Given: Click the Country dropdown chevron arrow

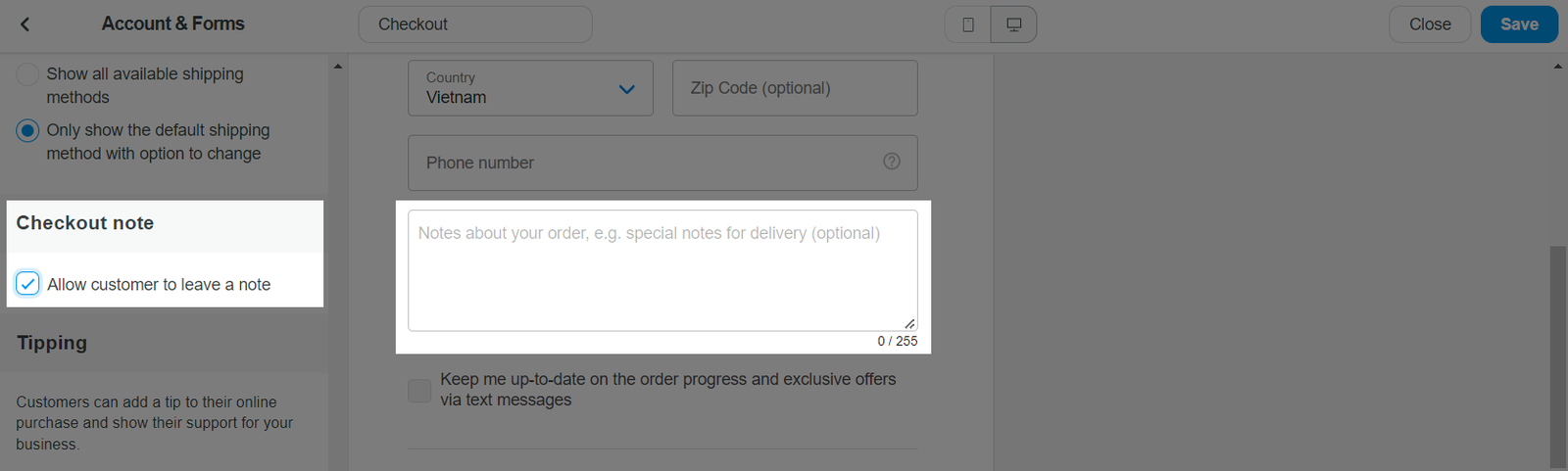Looking at the screenshot, I should pos(627,89).
